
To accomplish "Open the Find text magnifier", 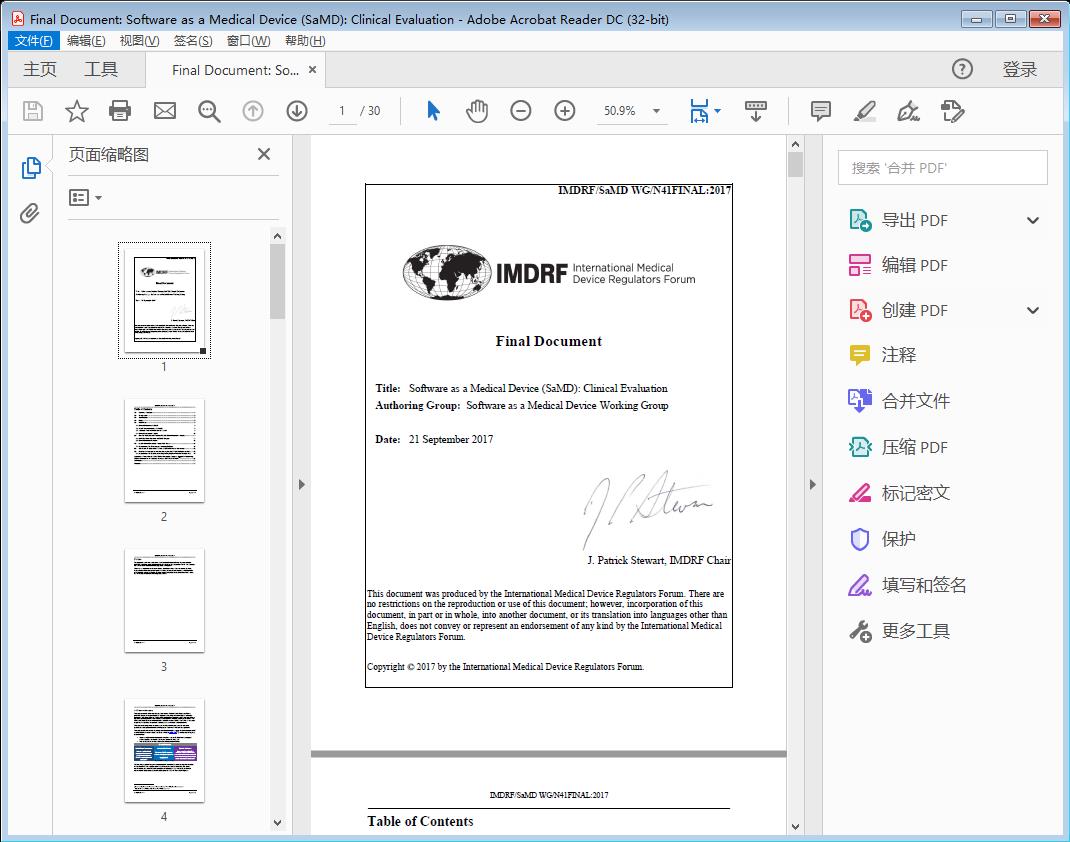I will (x=209, y=111).
